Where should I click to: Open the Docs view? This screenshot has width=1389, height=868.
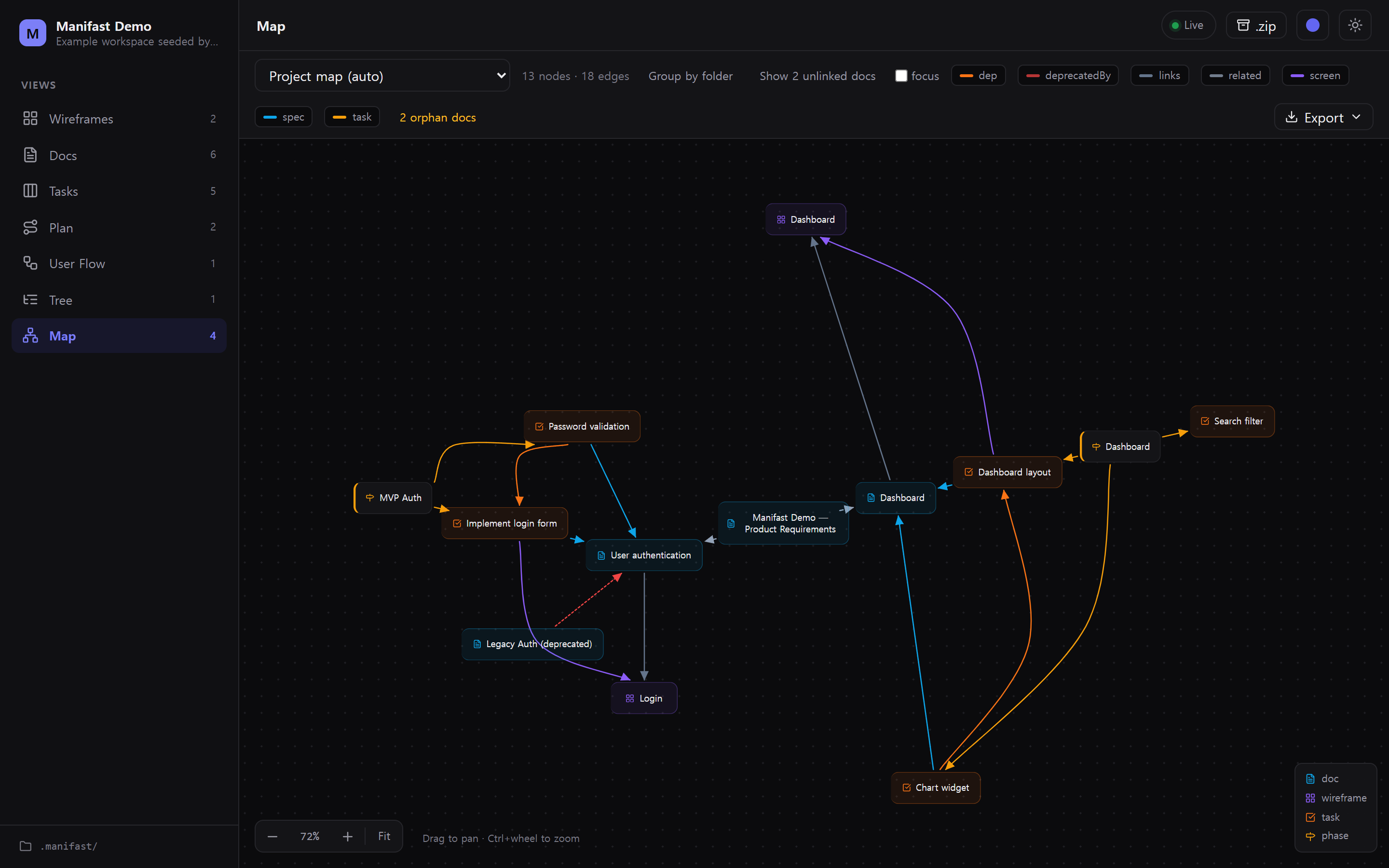[119, 155]
